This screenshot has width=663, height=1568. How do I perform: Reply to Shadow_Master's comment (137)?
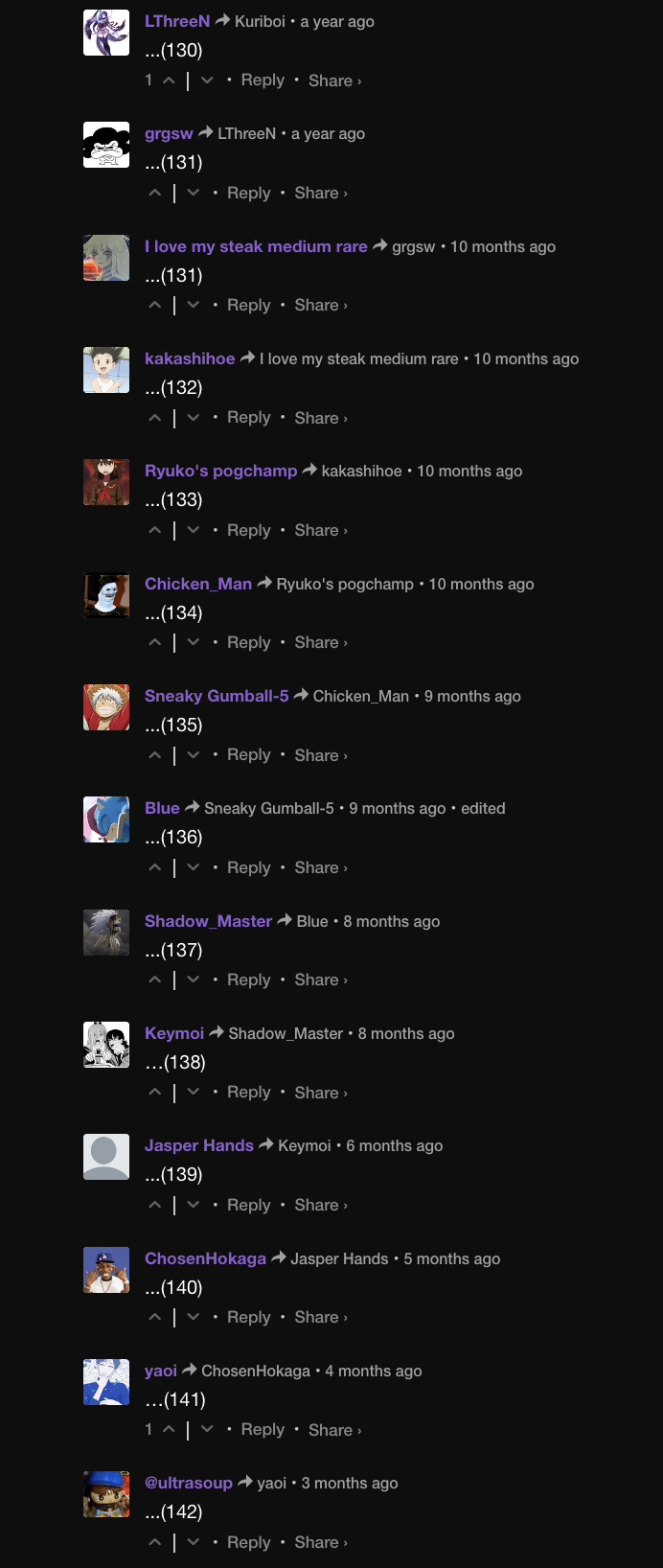(249, 980)
